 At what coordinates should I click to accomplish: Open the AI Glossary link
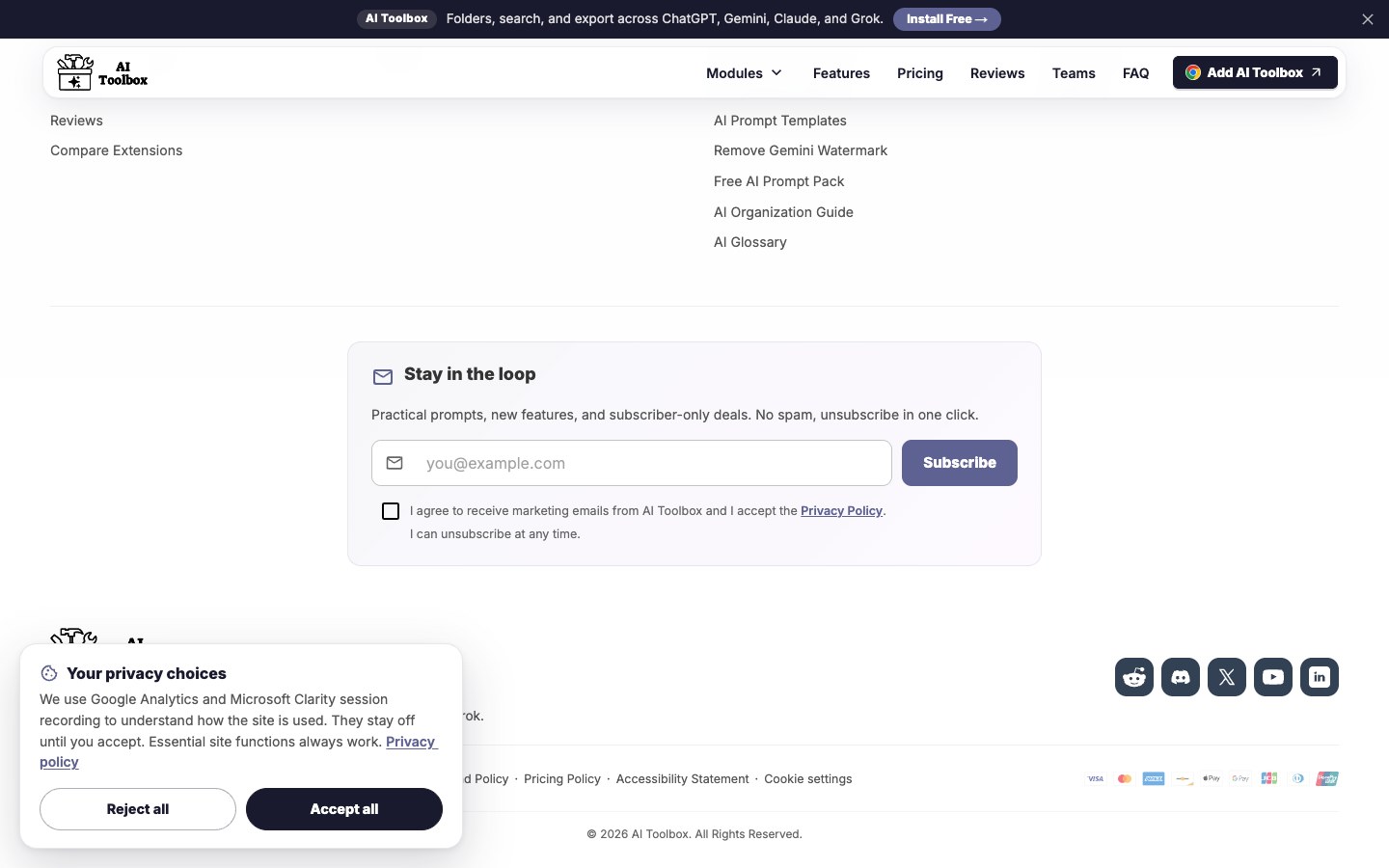pos(750,242)
